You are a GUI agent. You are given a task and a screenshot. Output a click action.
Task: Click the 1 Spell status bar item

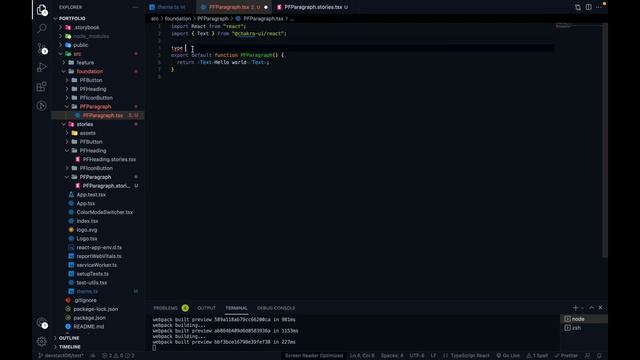[x=537, y=356]
